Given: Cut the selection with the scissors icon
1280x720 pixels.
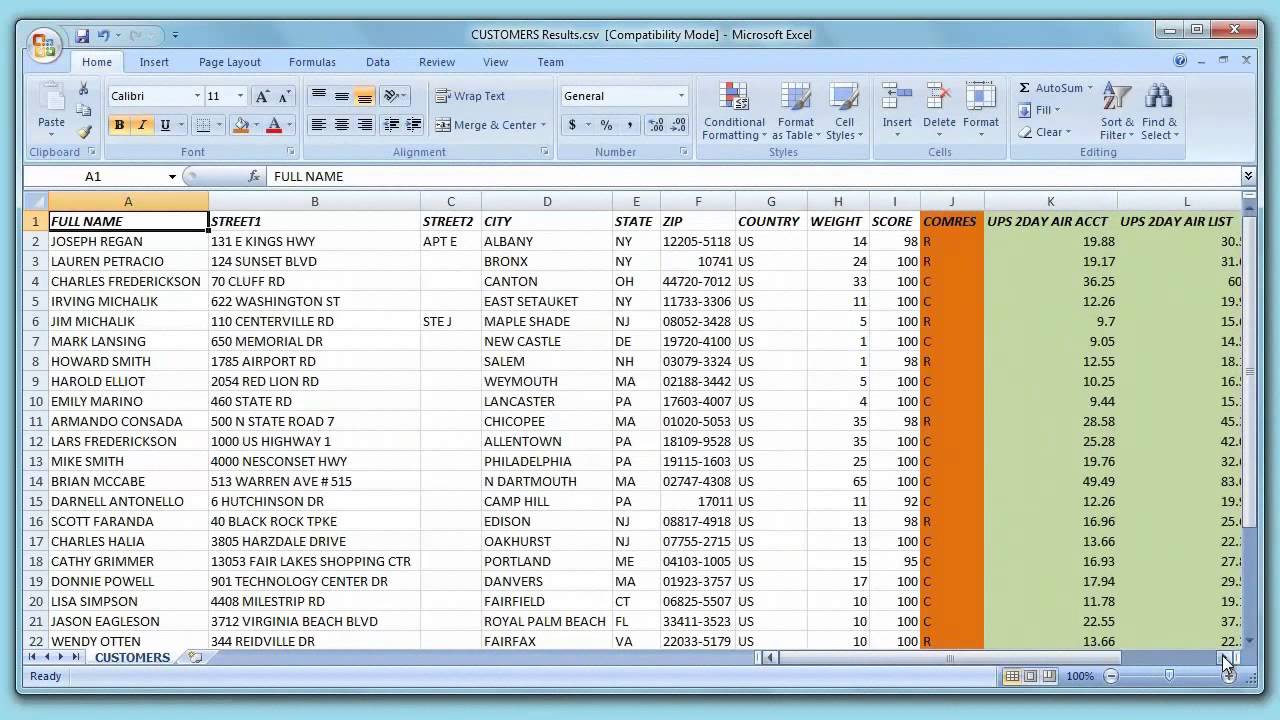Looking at the screenshot, I should pos(84,90).
